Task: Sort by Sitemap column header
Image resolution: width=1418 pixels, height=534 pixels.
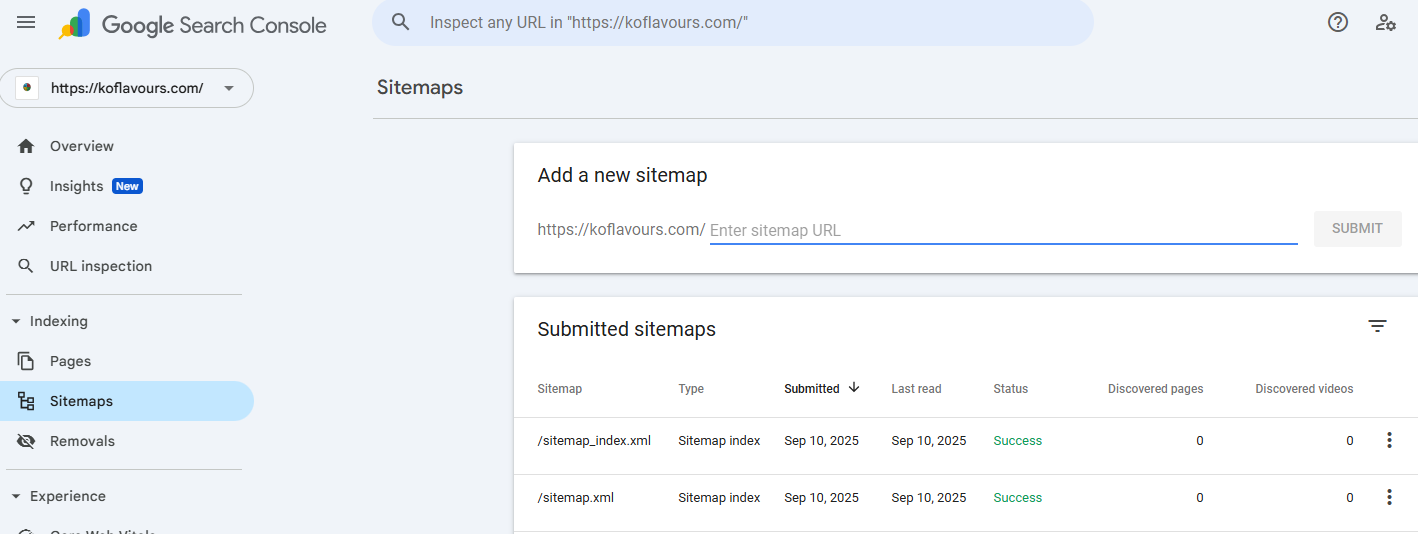Action: (560, 389)
